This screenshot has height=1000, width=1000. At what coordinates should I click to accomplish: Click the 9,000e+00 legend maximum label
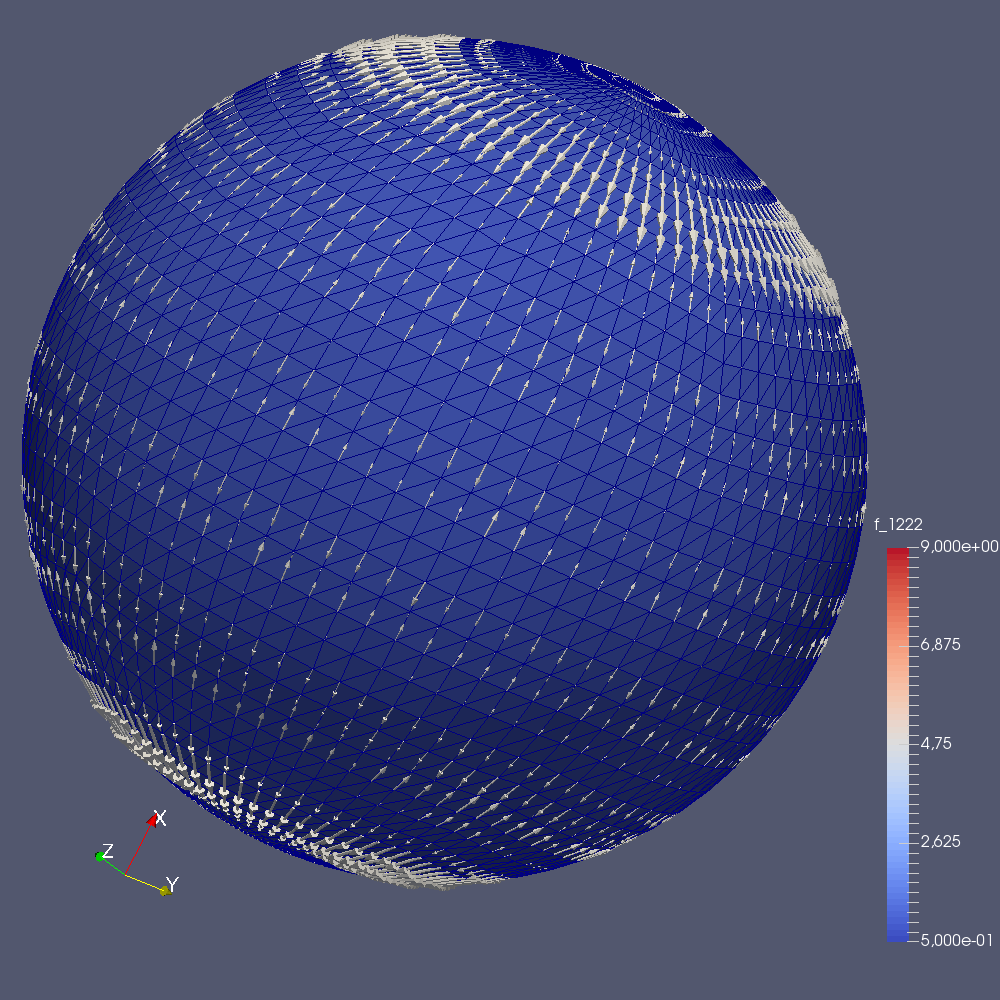coord(959,547)
